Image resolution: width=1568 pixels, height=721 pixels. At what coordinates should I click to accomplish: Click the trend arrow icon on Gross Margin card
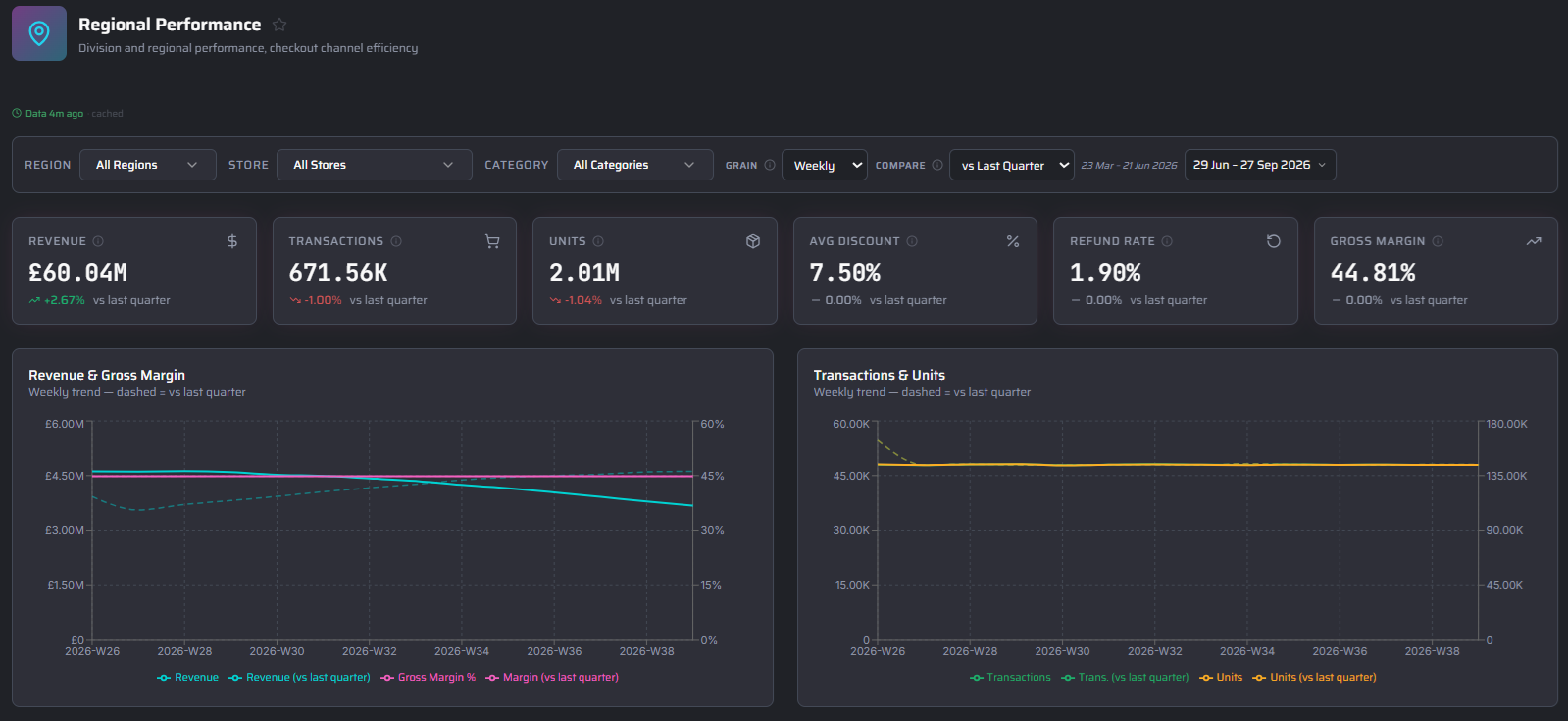pos(1534,241)
